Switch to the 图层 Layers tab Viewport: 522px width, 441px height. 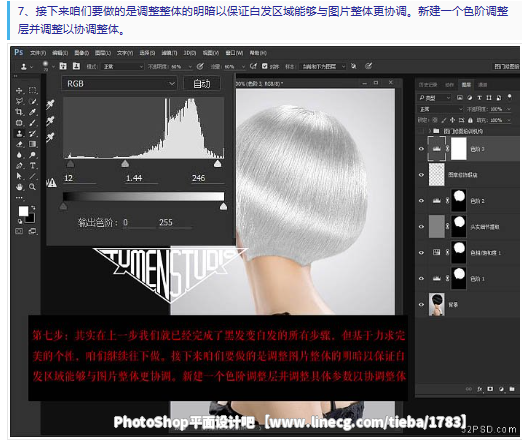point(466,85)
